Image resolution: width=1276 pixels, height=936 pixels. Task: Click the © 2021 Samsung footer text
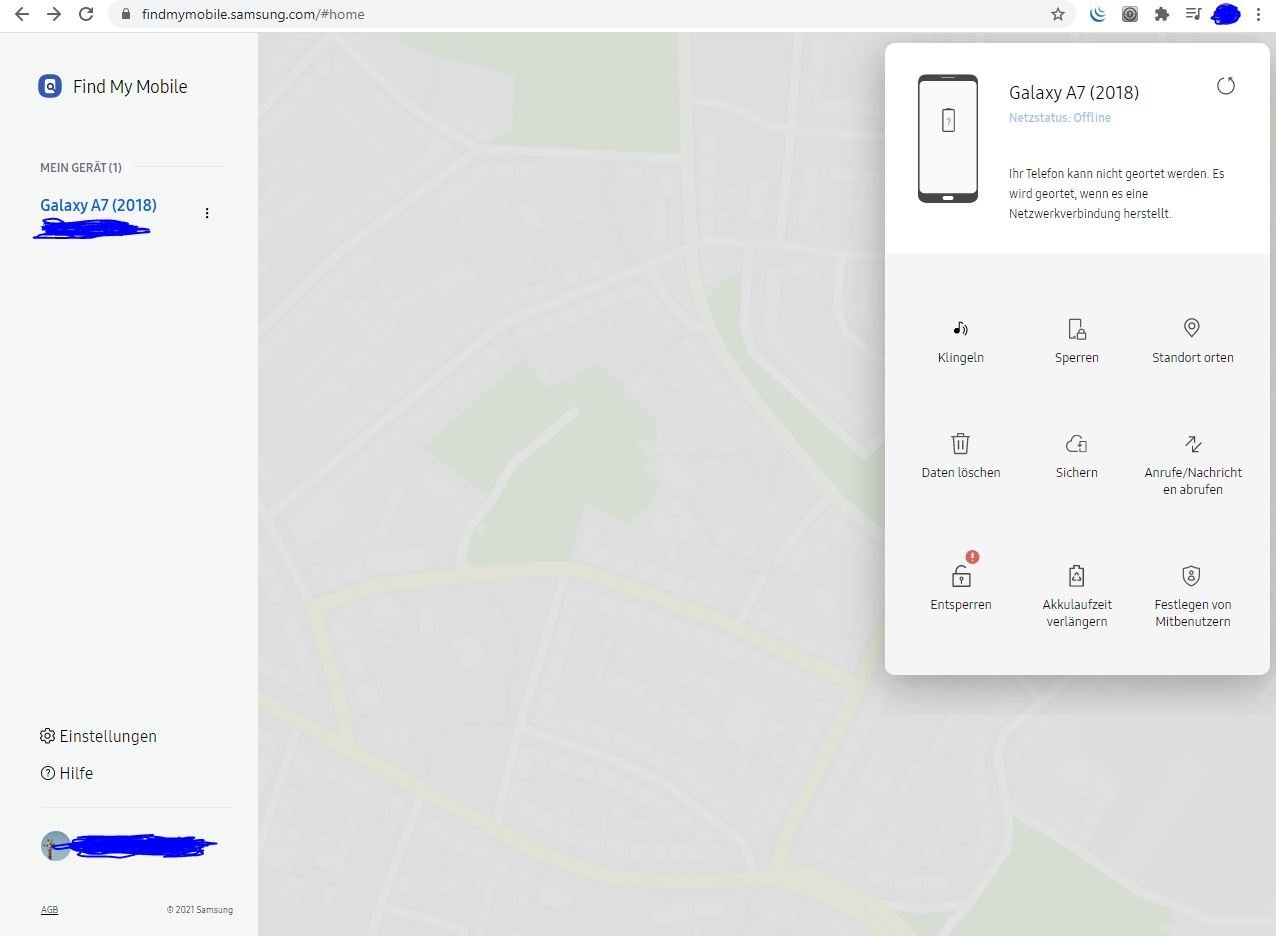[200, 910]
